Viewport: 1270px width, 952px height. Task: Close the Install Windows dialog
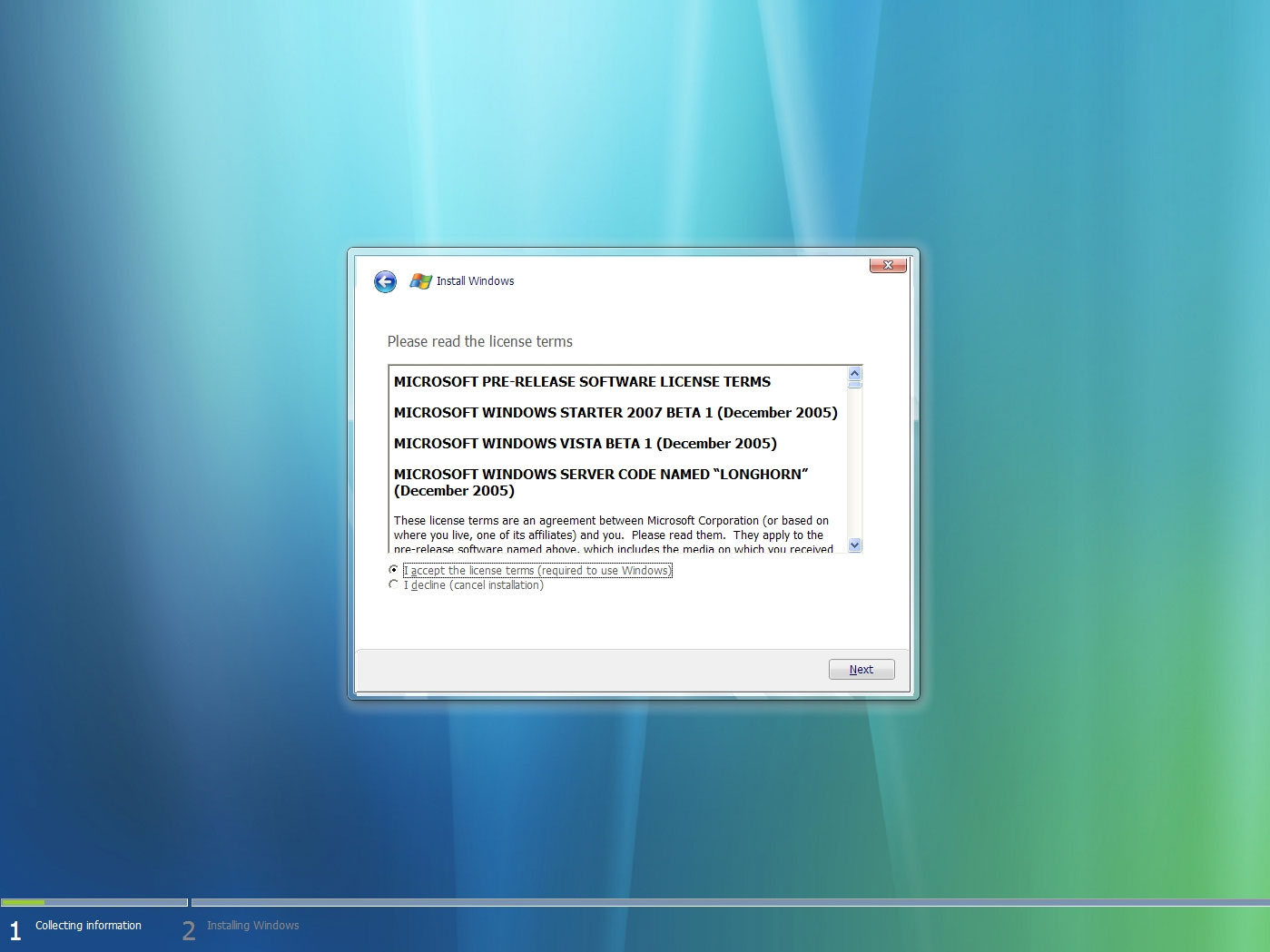click(x=888, y=265)
